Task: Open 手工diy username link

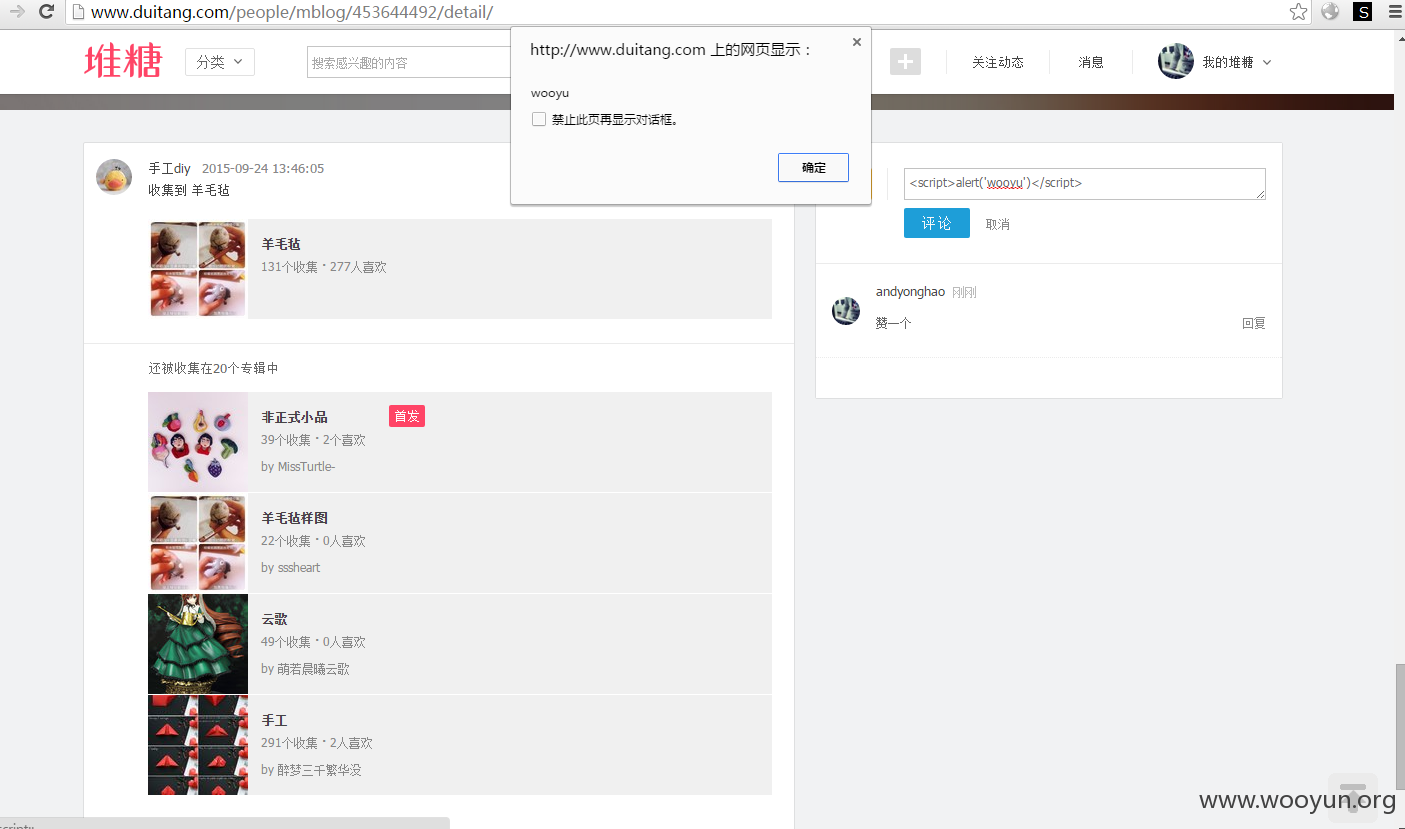Action: [170, 168]
